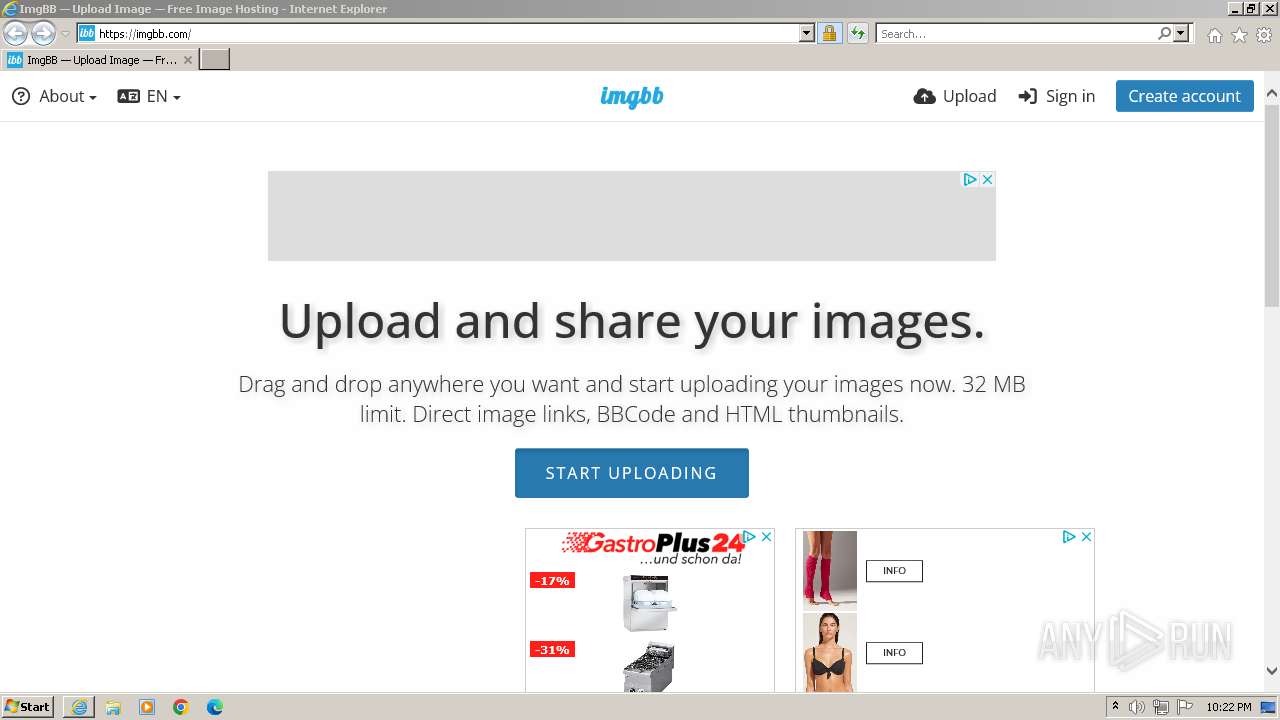1280x720 pixels.
Task: Click the language translate icon
Action: tap(128, 96)
